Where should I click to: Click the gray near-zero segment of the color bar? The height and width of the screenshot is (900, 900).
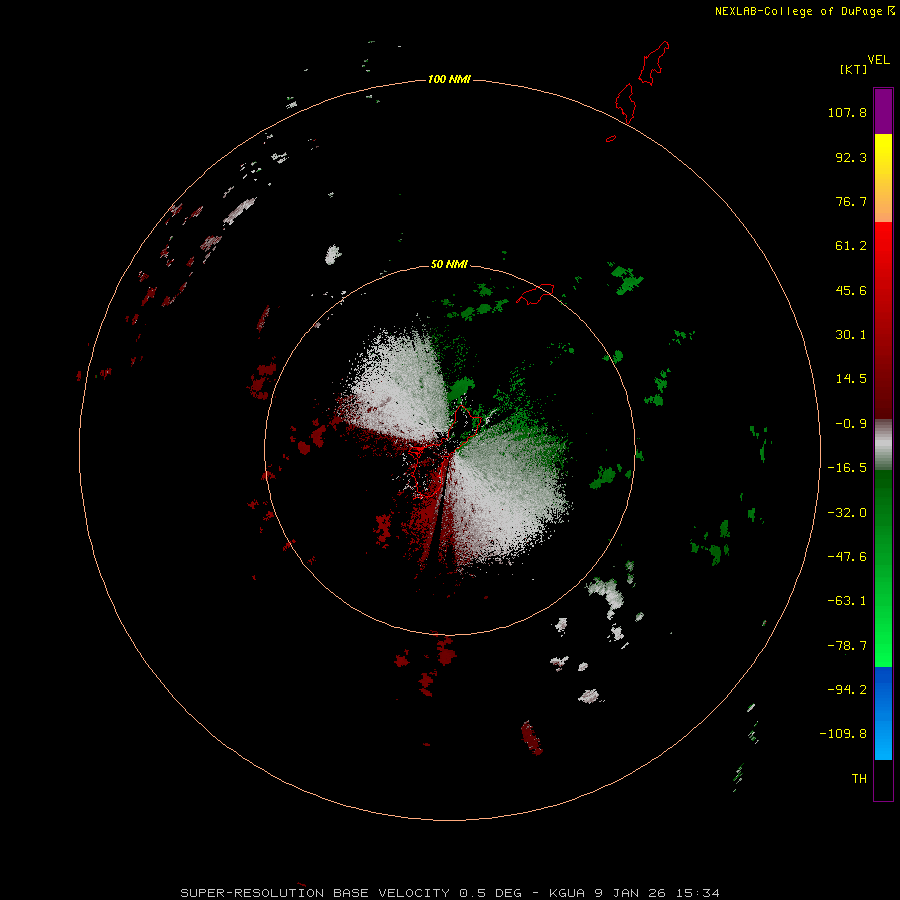point(883,445)
